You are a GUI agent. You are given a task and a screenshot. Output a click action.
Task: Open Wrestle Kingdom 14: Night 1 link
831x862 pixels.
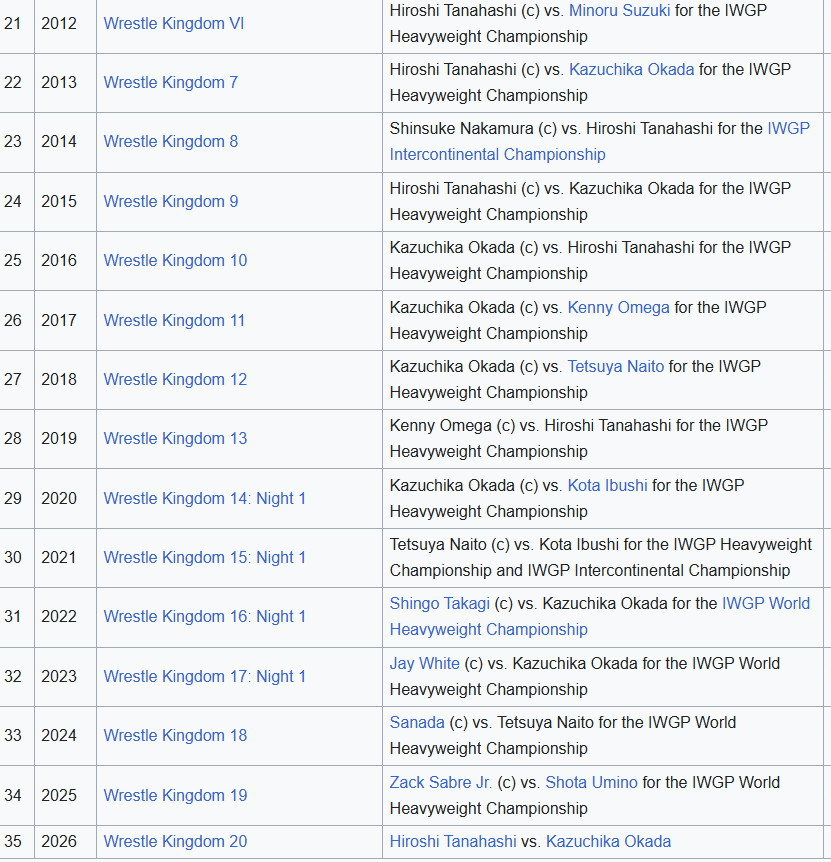[204, 499]
